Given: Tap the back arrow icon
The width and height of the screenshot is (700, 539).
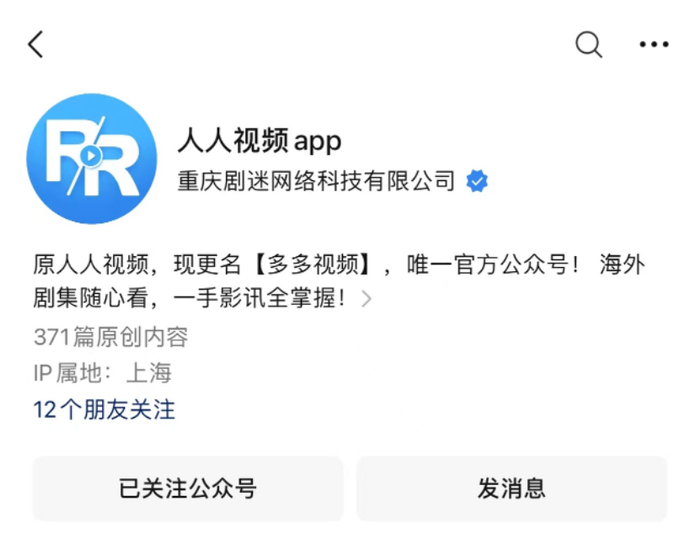Looking at the screenshot, I should [37, 44].
